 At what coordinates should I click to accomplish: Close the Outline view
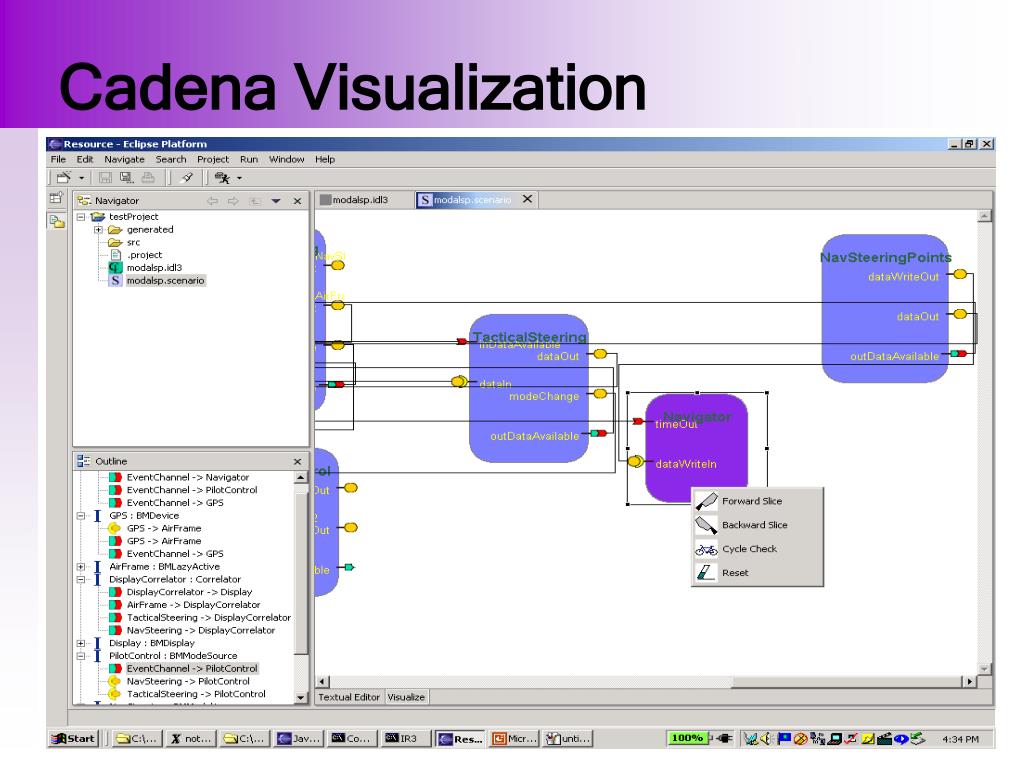point(297,462)
